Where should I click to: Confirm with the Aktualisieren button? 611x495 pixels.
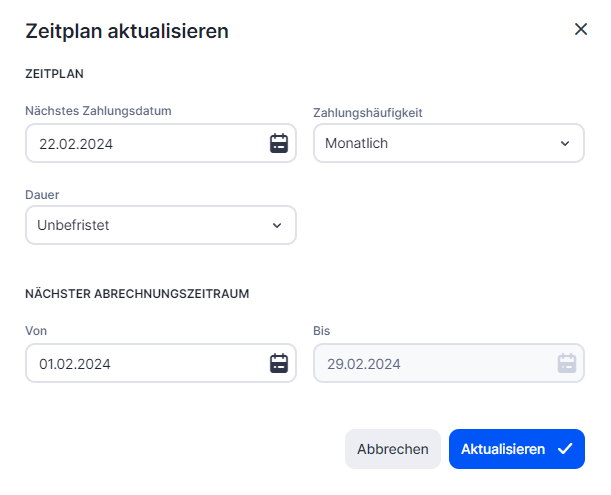point(503,449)
